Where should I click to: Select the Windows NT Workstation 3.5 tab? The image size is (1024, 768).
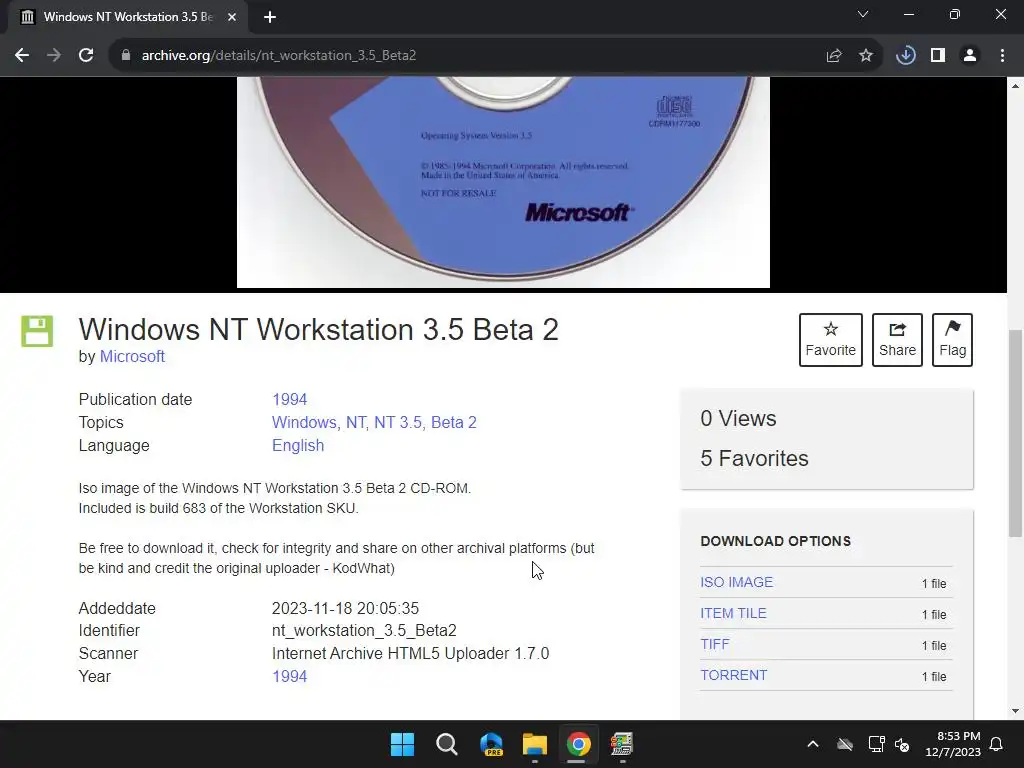[x=127, y=18]
